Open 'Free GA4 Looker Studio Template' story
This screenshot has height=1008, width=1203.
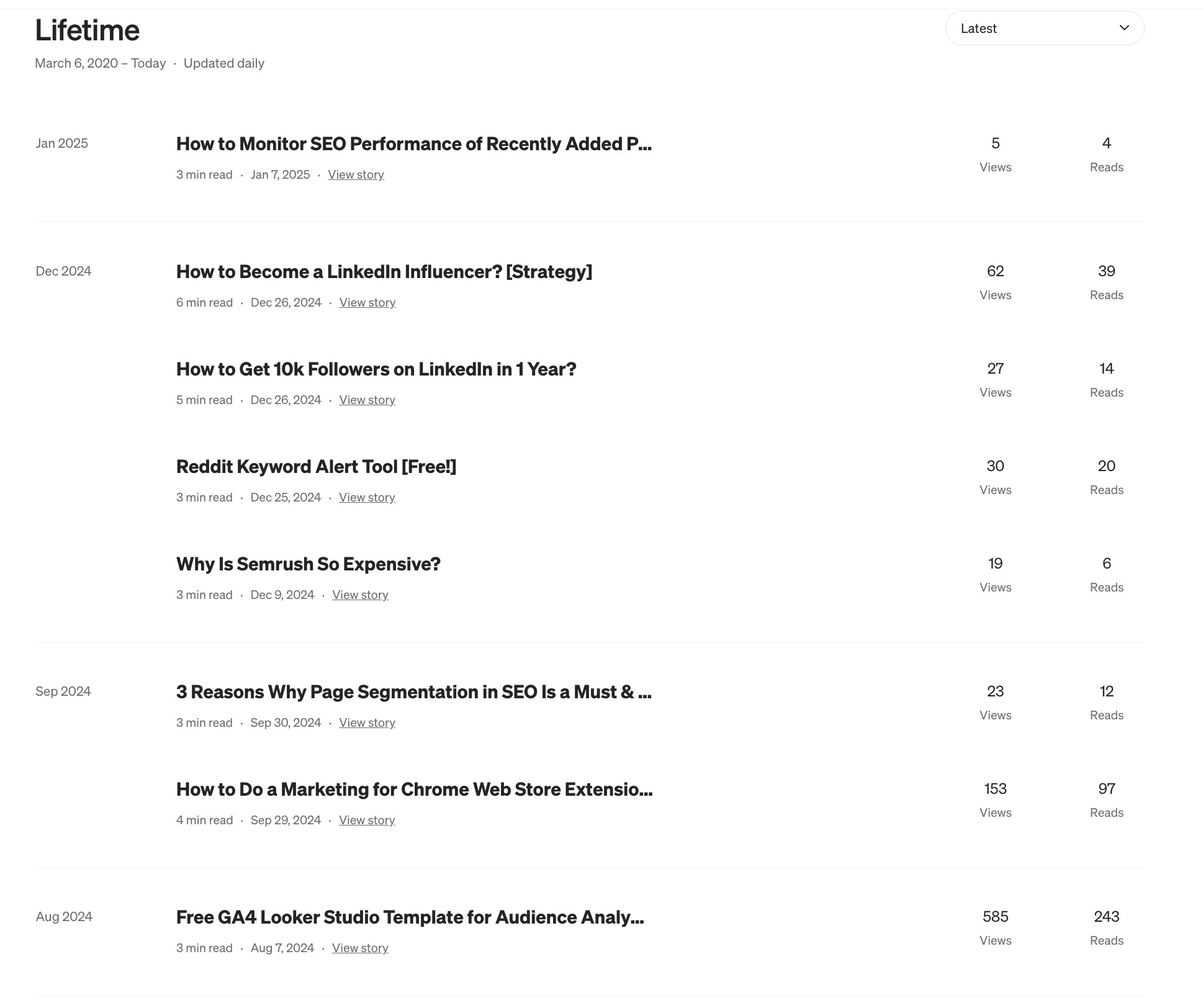pos(410,917)
